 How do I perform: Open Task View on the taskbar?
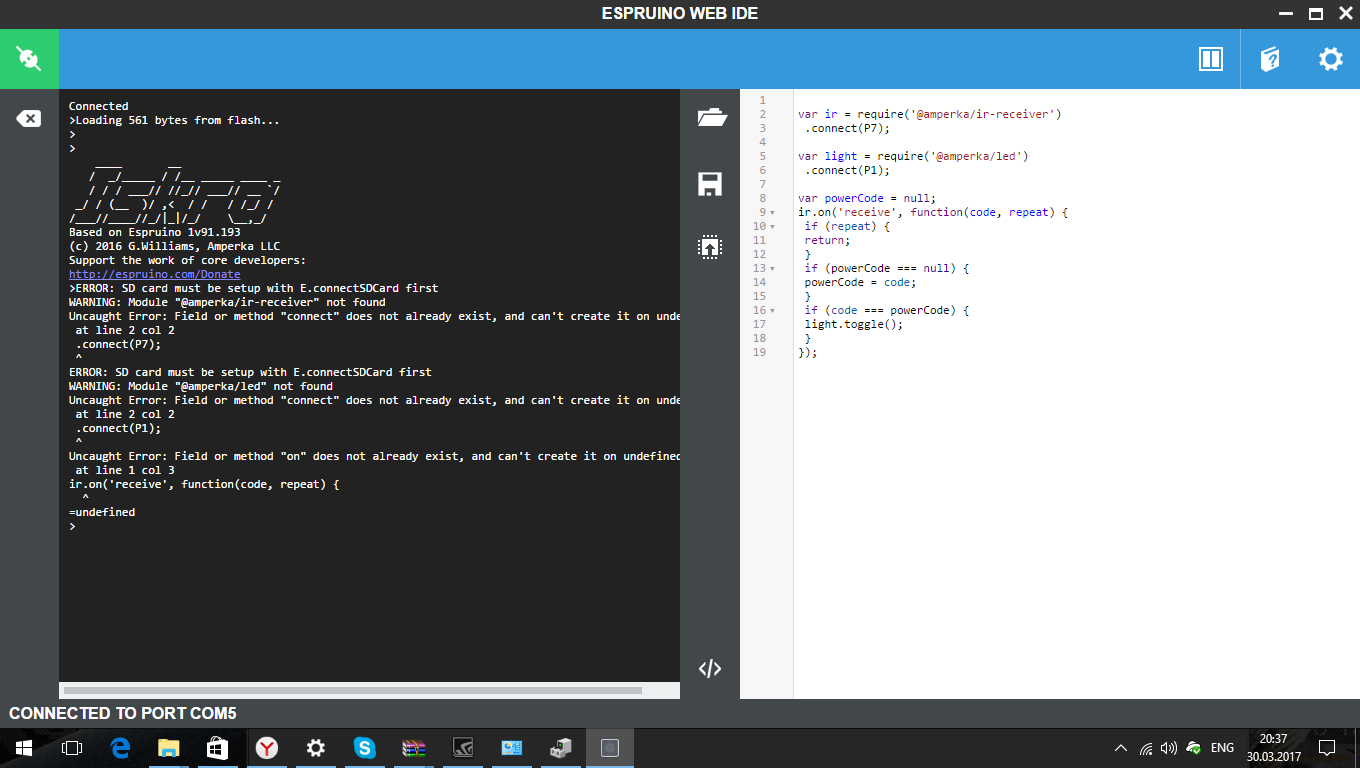click(x=71, y=748)
